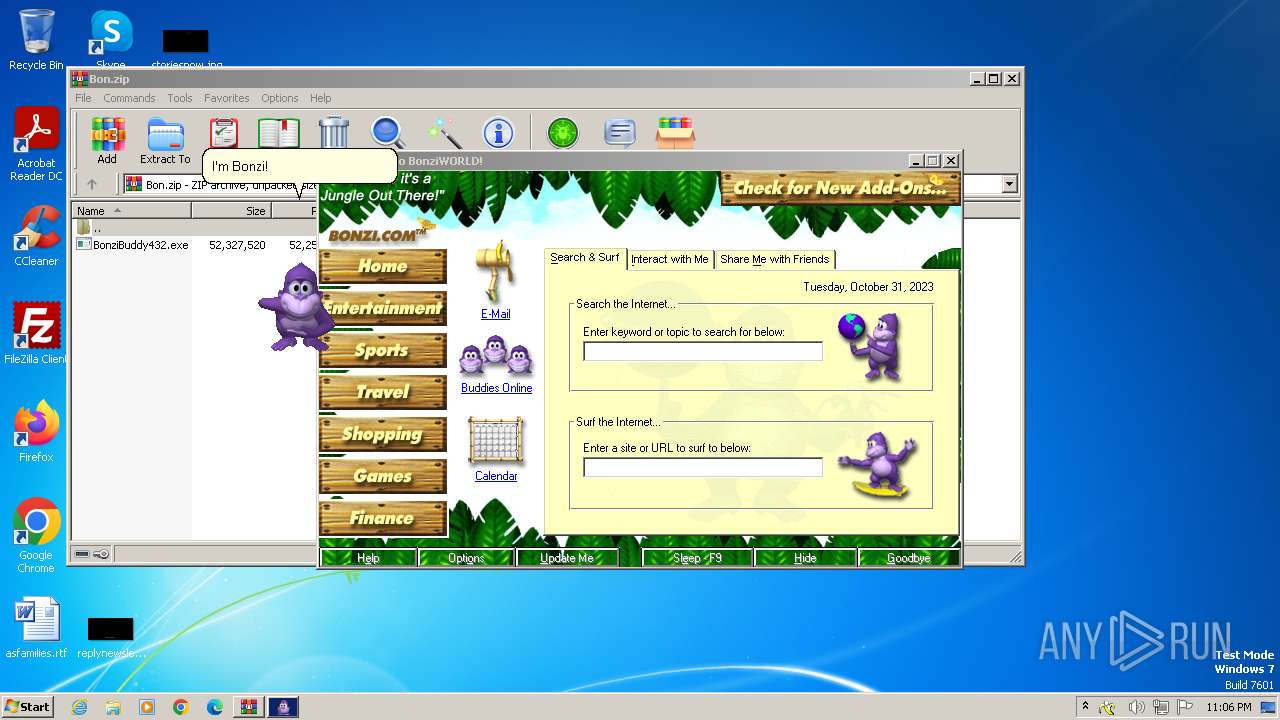Click the Add button in WinRAR toolbar
The height and width of the screenshot is (720, 1280).
click(x=107, y=139)
